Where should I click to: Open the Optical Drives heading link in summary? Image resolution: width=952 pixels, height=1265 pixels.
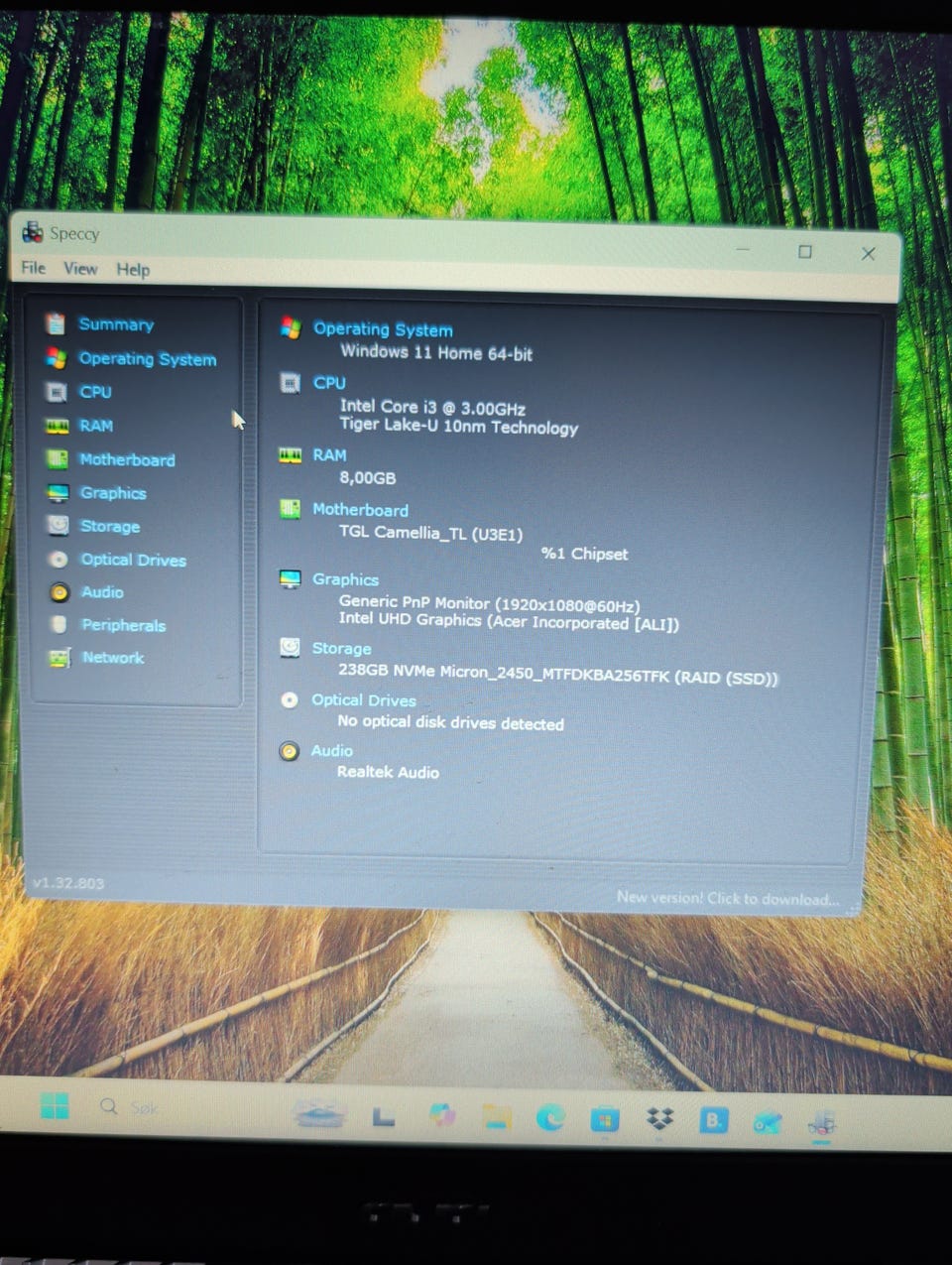tap(364, 700)
